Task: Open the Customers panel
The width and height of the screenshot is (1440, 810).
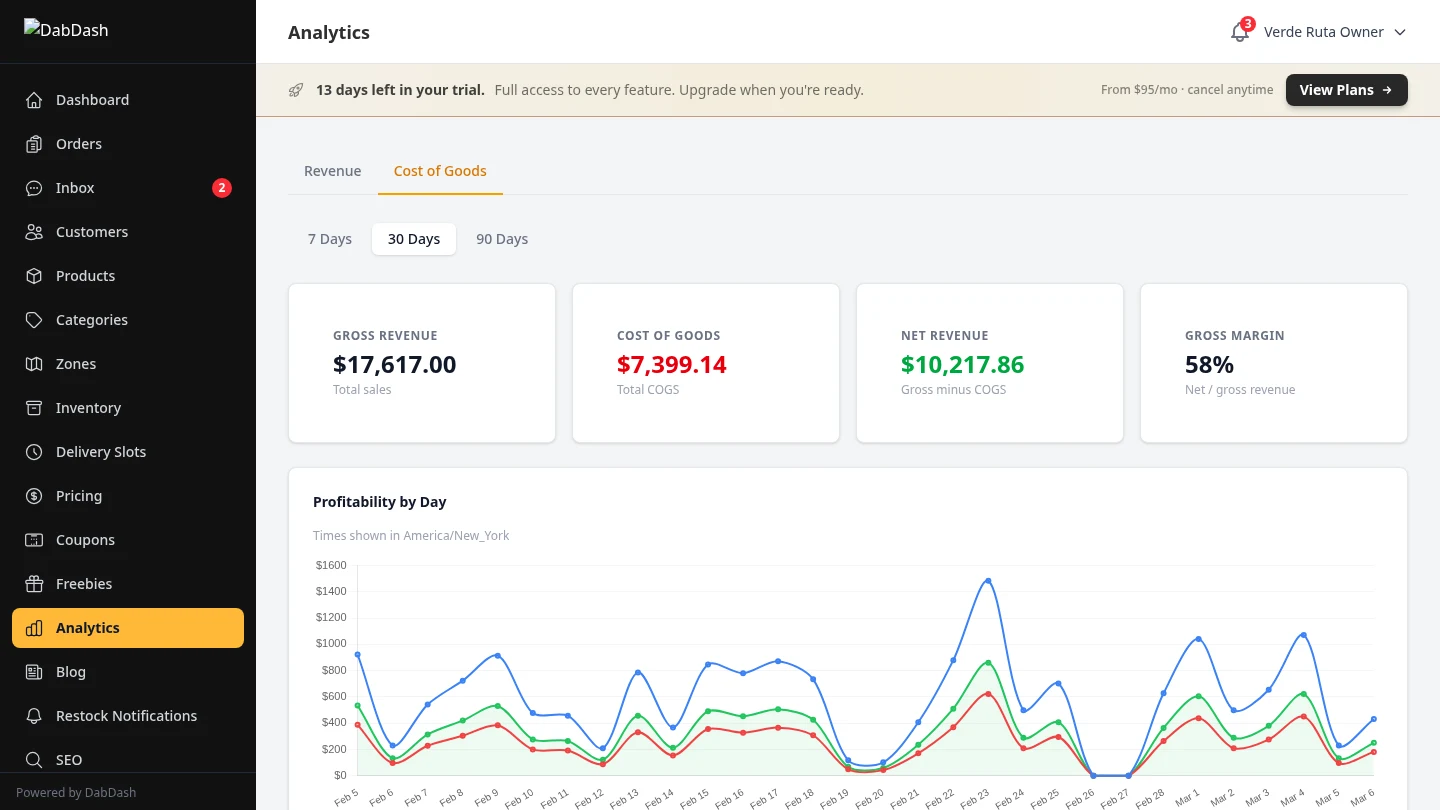Action: pyautogui.click(x=92, y=231)
